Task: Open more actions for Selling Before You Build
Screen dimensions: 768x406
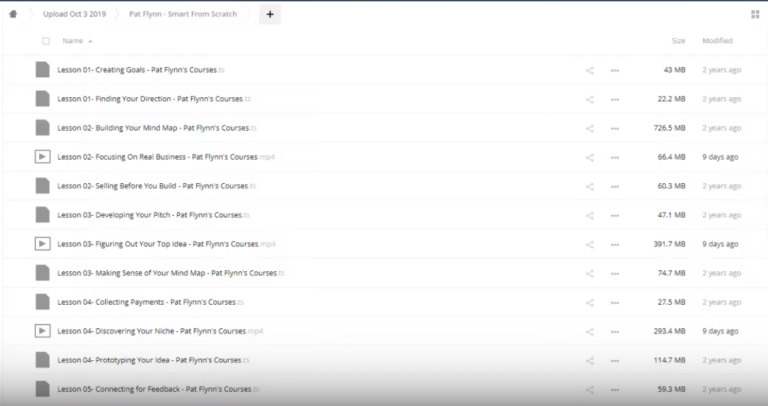Action: 615,187
